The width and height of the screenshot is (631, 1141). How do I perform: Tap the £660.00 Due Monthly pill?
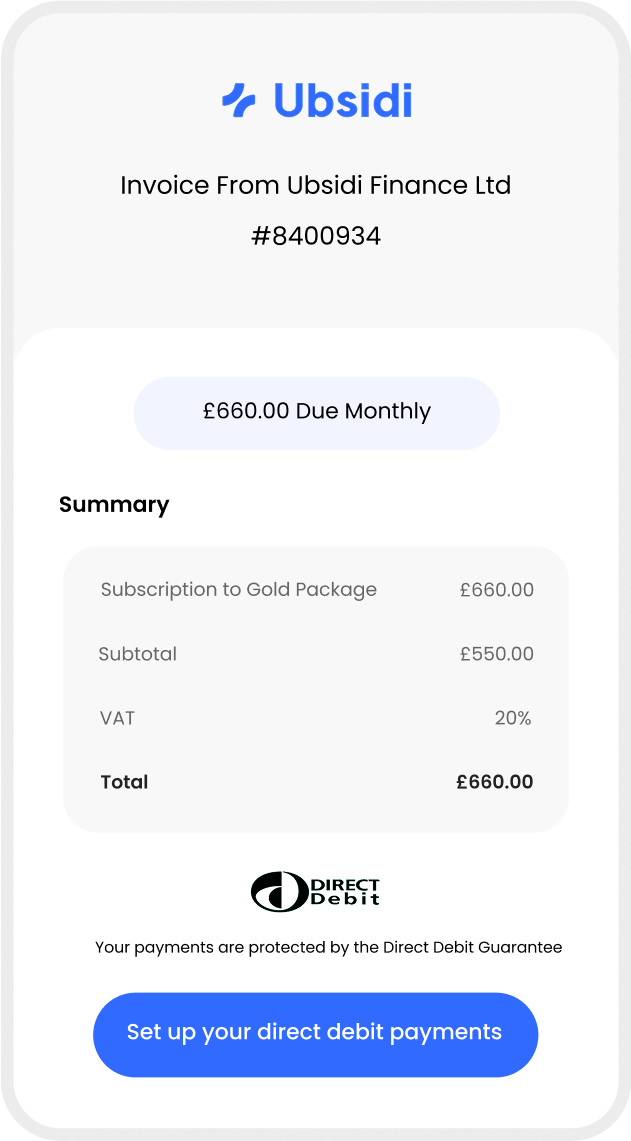316,412
